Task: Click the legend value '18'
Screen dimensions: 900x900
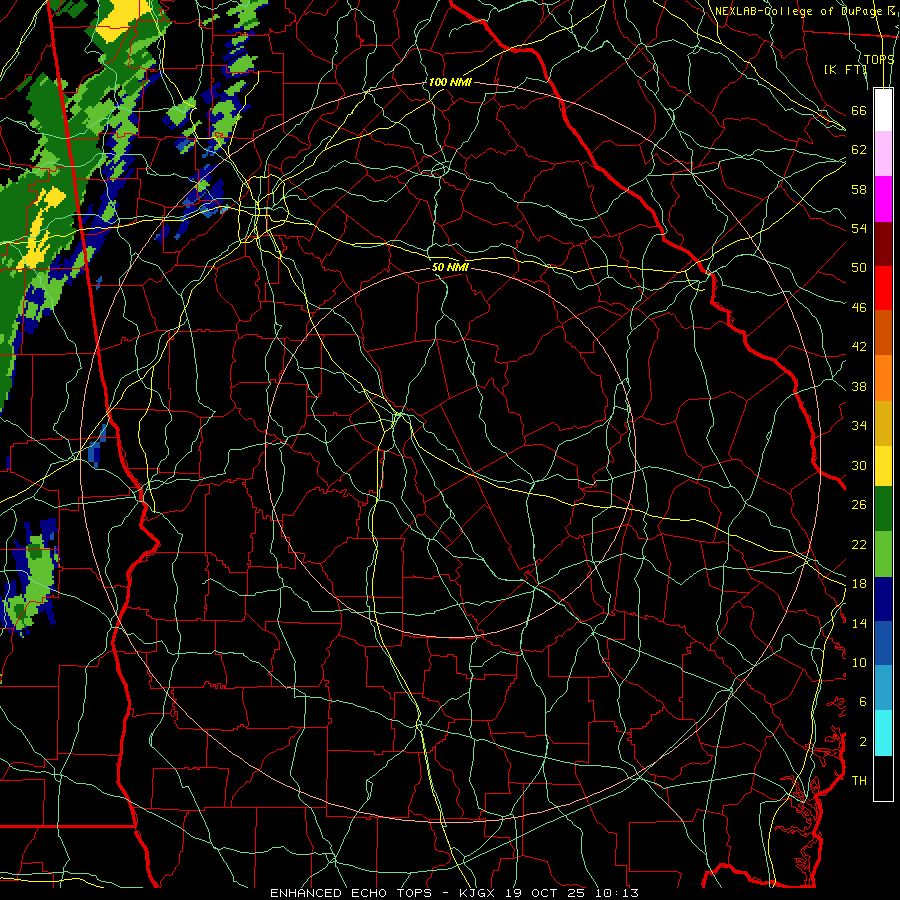Action: 859,584
